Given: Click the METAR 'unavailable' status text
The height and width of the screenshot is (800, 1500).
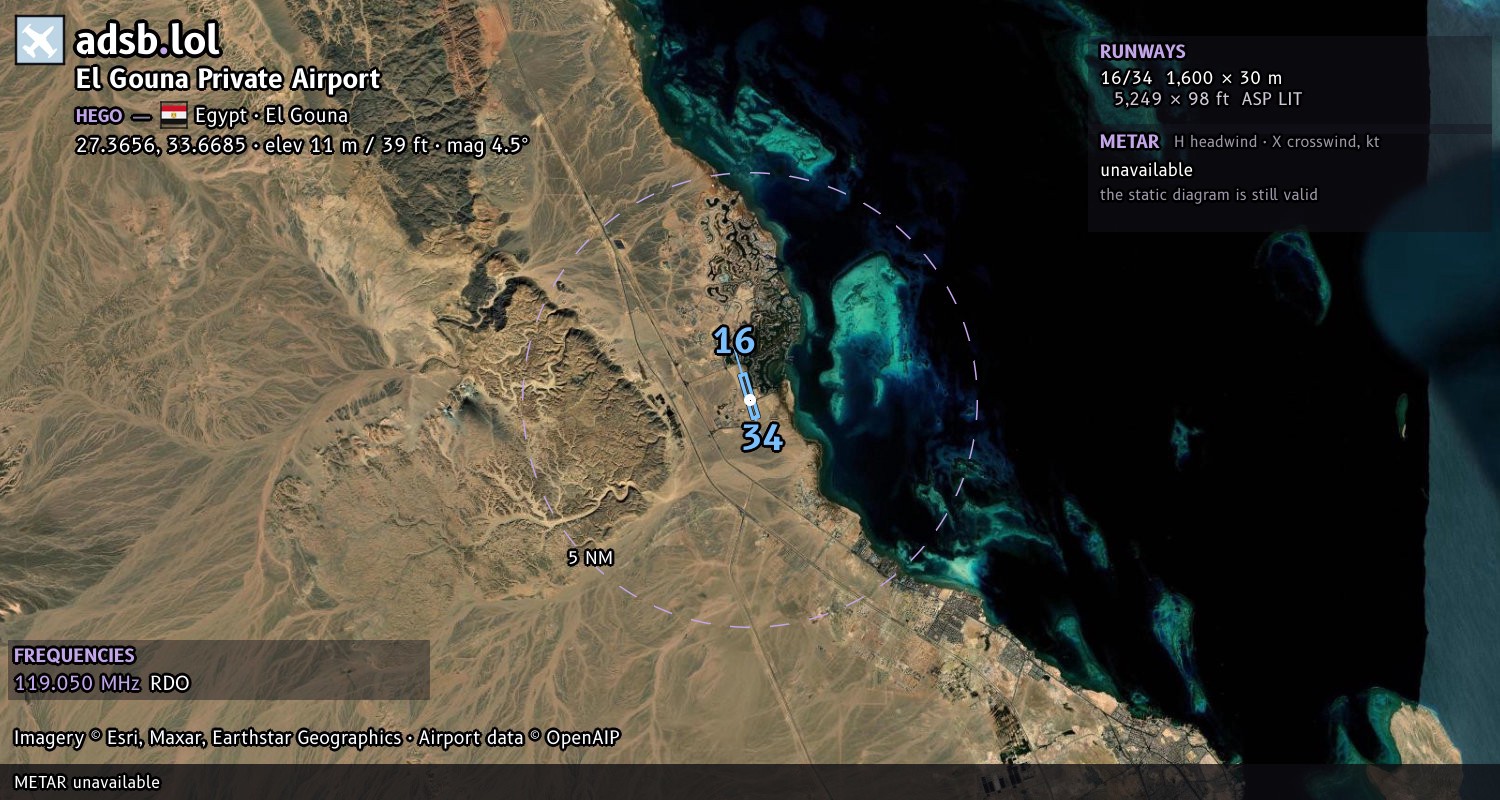Looking at the screenshot, I should click(1146, 170).
